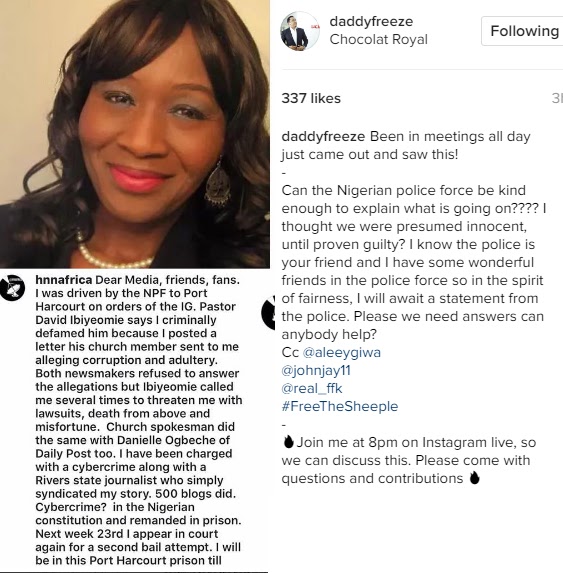Open the #FreeTheSheeple hashtag
This screenshot has height=573, width=563.
pos(340,406)
